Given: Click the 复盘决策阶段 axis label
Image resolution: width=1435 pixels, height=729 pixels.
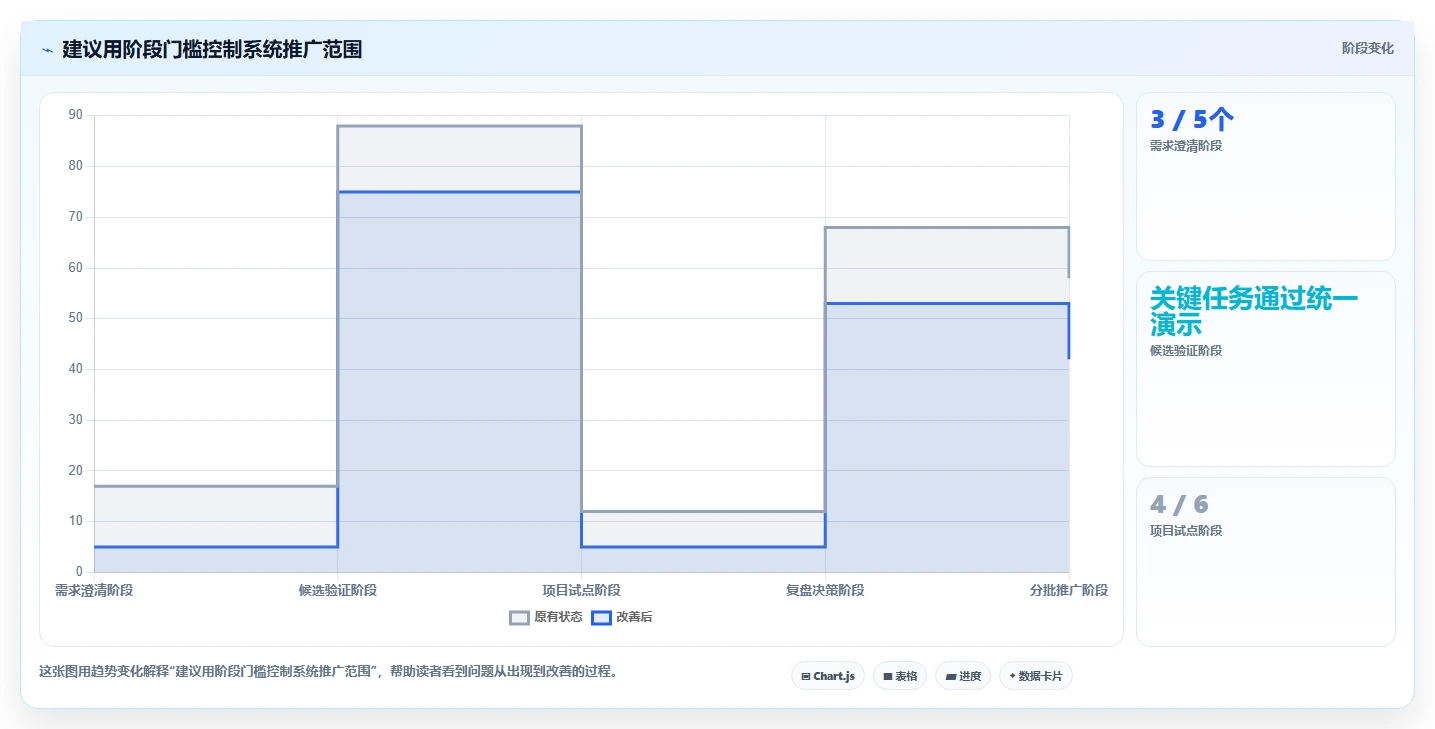Looking at the screenshot, I should click(825, 590).
